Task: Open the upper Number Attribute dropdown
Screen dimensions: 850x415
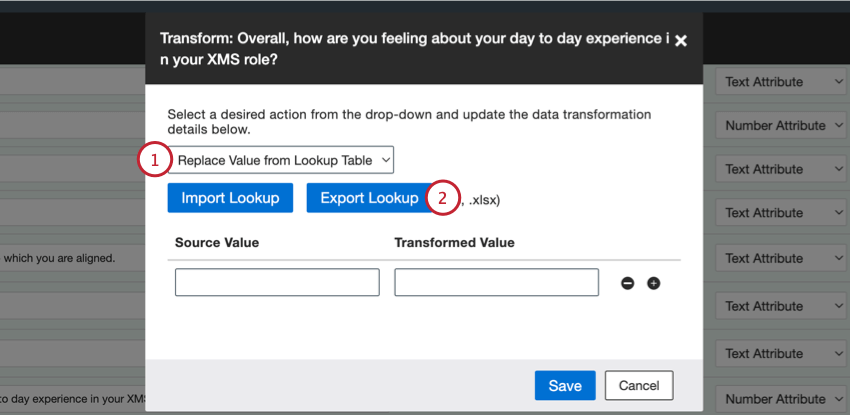Action: click(782, 126)
